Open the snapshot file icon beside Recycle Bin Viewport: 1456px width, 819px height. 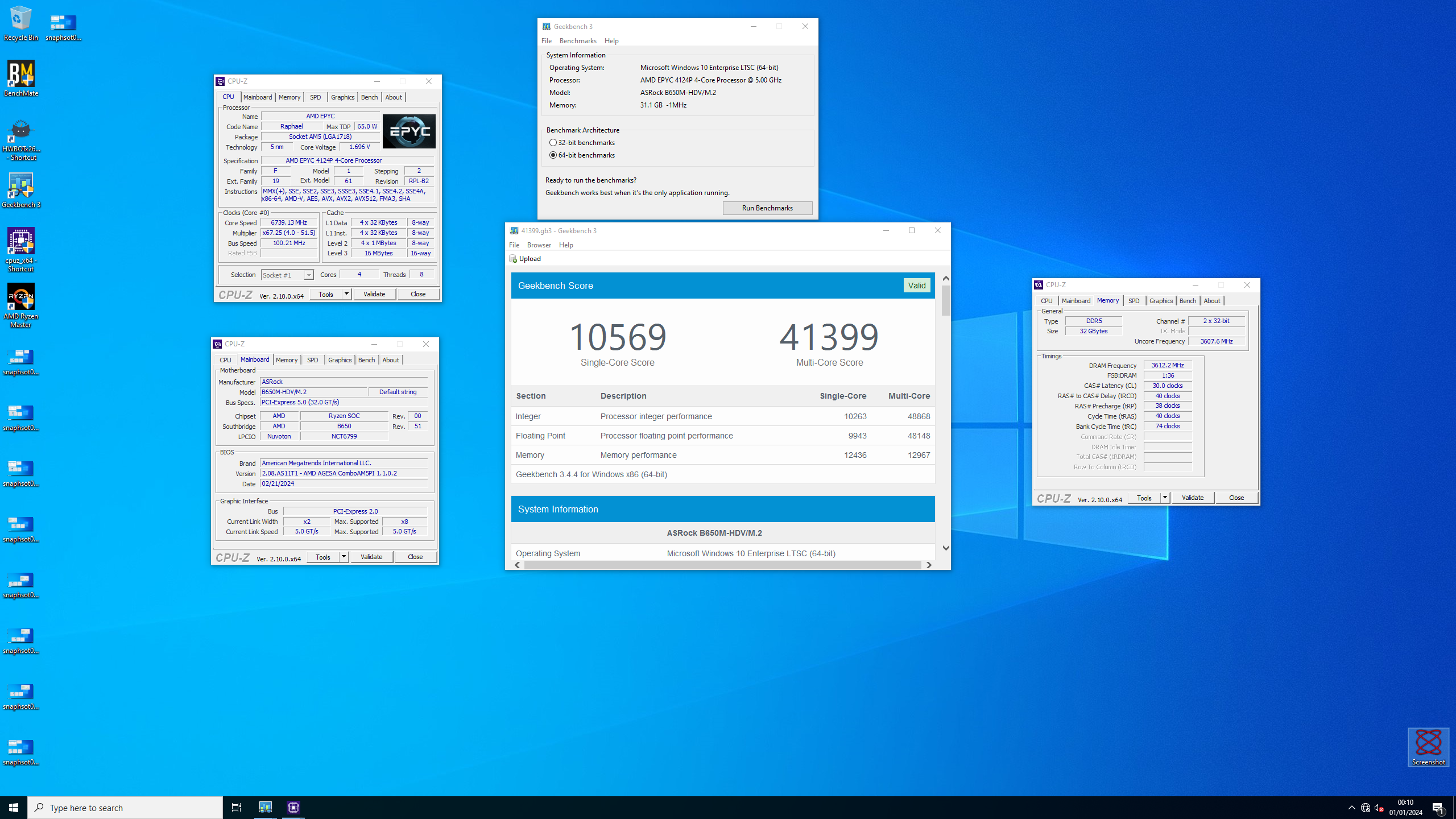pyautogui.click(x=63, y=27)
